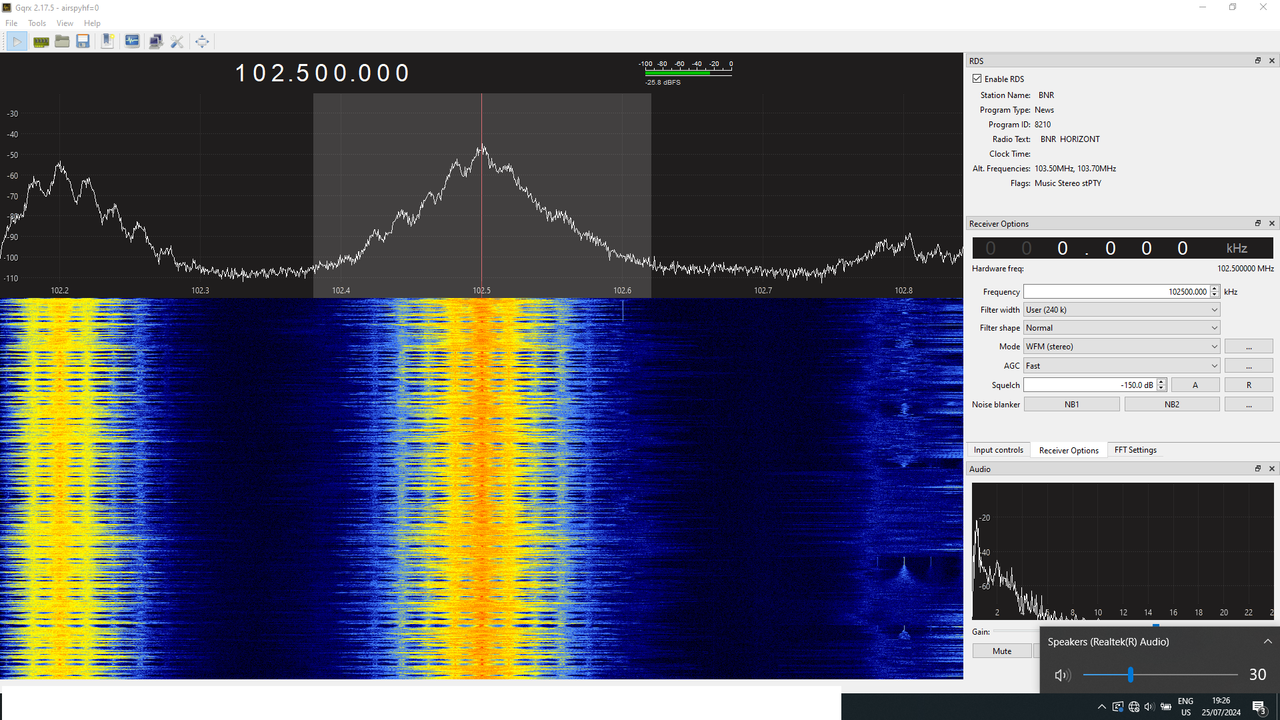Screen dimensions: 1280x720
Task: Click the -25.8 dBFS signal meter
Action: coord(688,72)
